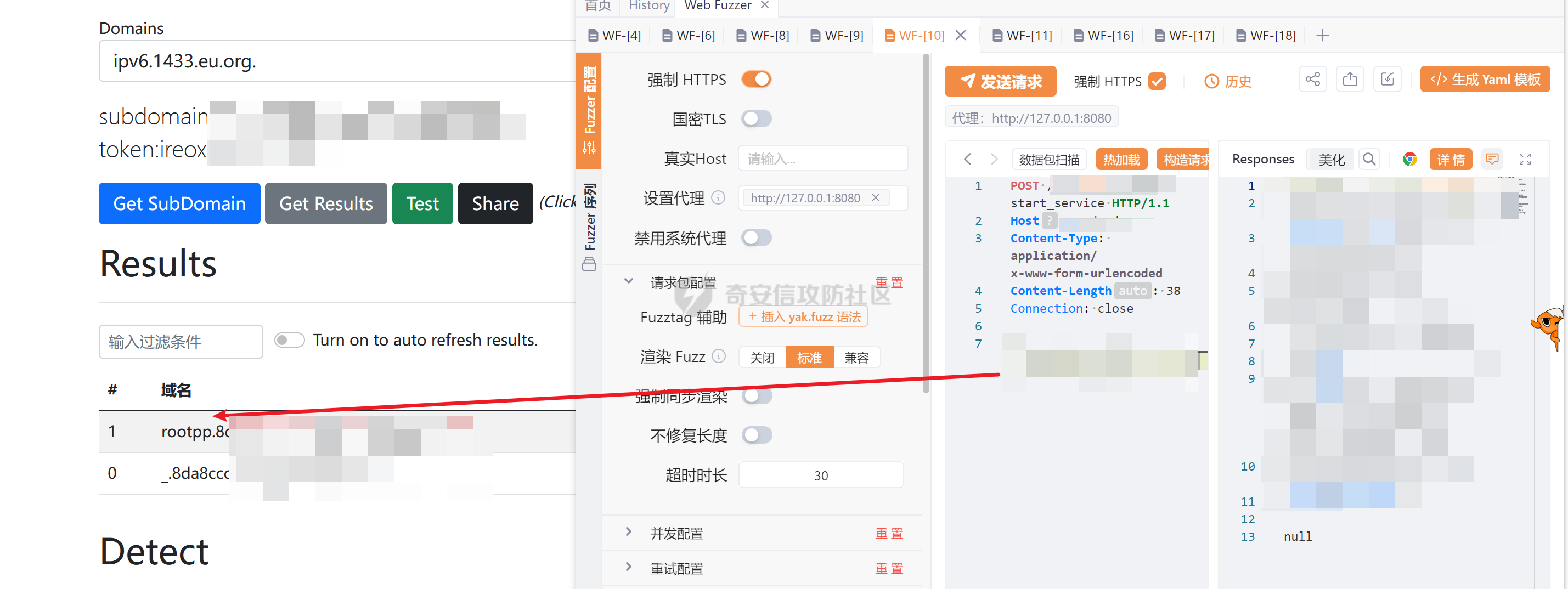
Task: Click info icon next to 渲染 Fuzz
Action: pos(719,356)
